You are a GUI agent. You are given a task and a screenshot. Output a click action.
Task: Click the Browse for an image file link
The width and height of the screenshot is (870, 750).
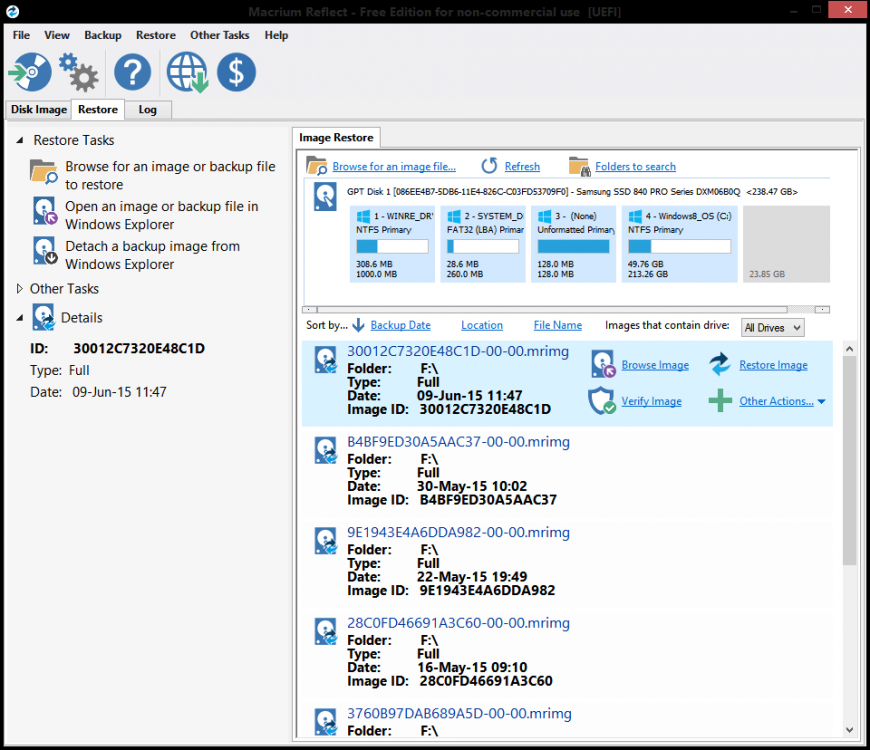[394, 166]
